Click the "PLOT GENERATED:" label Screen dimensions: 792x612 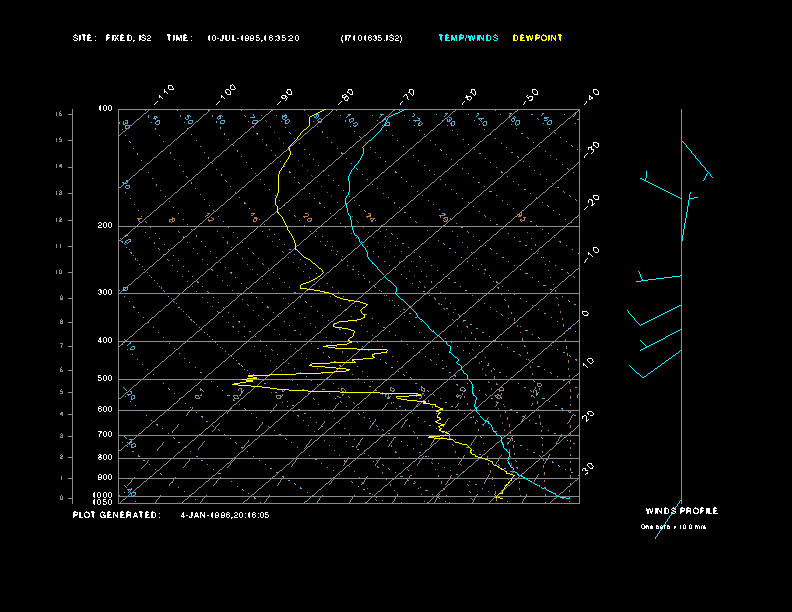tap(116, 515)
